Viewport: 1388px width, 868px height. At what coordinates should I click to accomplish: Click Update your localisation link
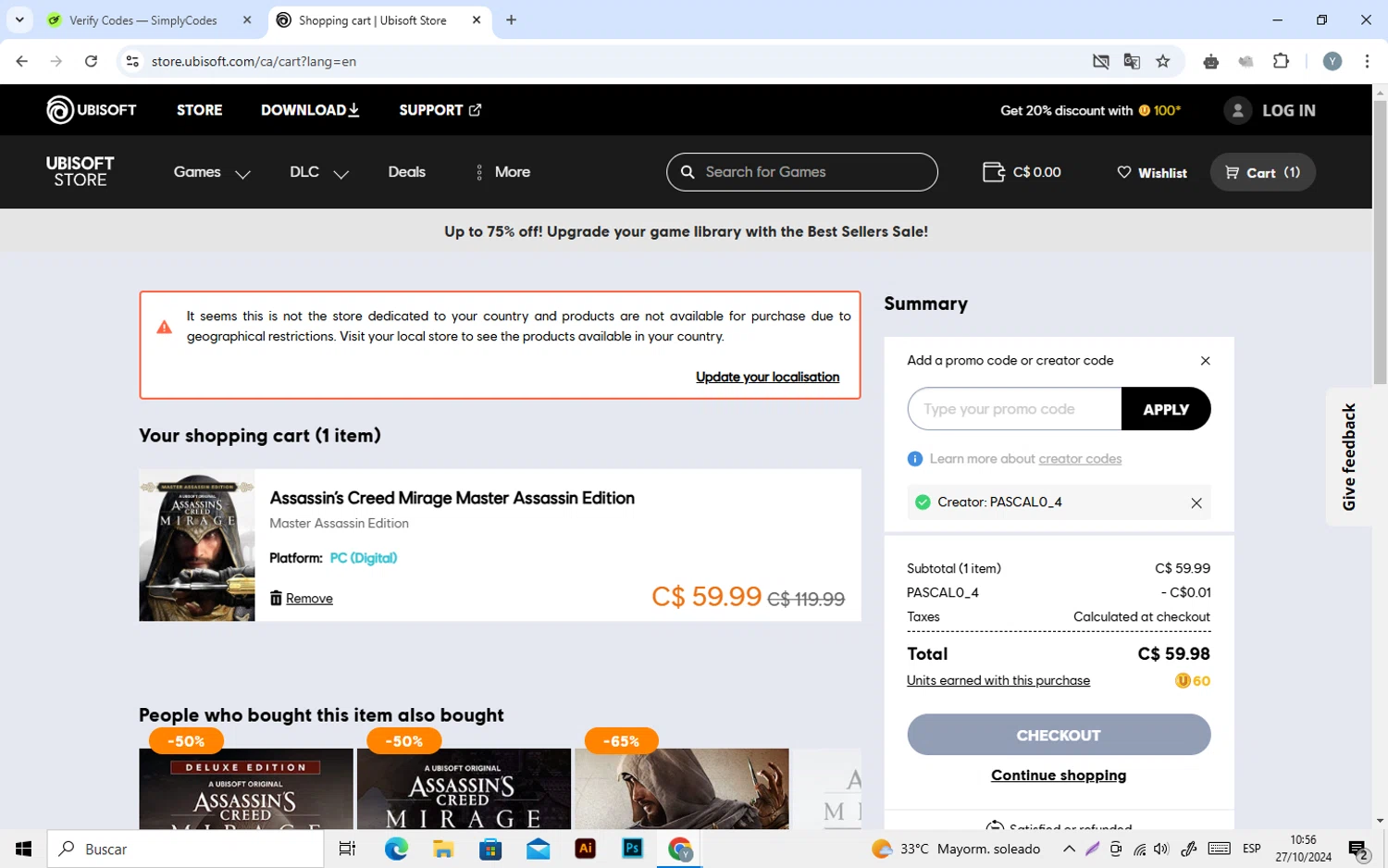point(767,377)
